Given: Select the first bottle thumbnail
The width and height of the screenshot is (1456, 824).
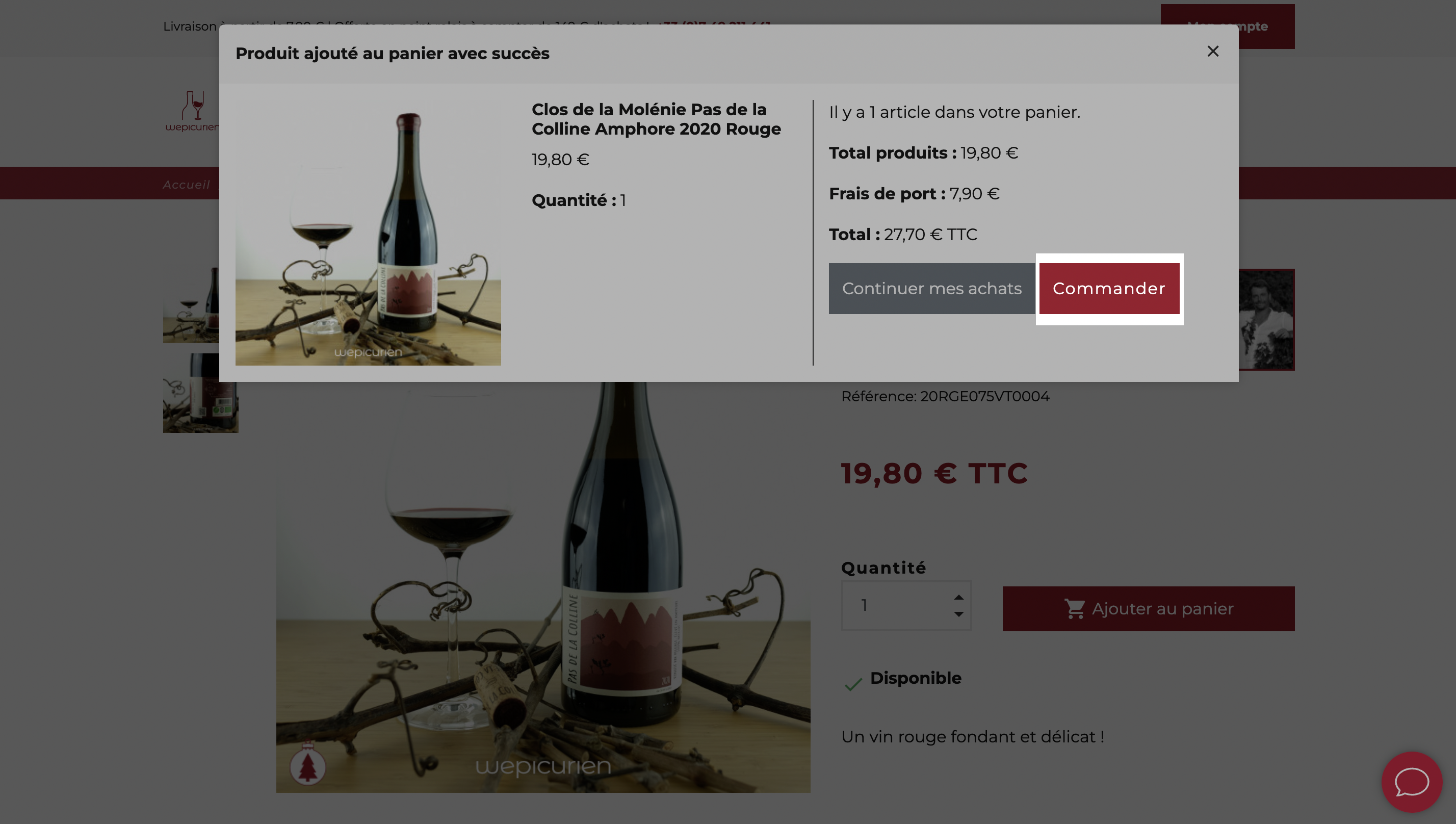Looking at the screenshot, I should pyautogui.click(x=191, y=305).
